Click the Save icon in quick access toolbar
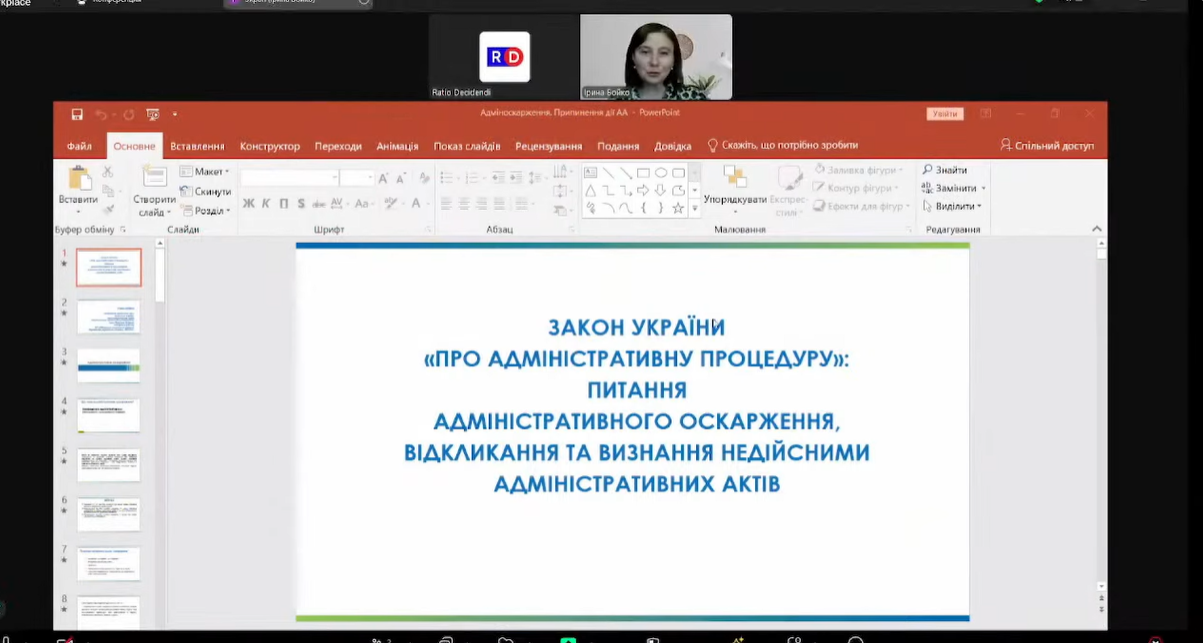 [x=77, y=114]
